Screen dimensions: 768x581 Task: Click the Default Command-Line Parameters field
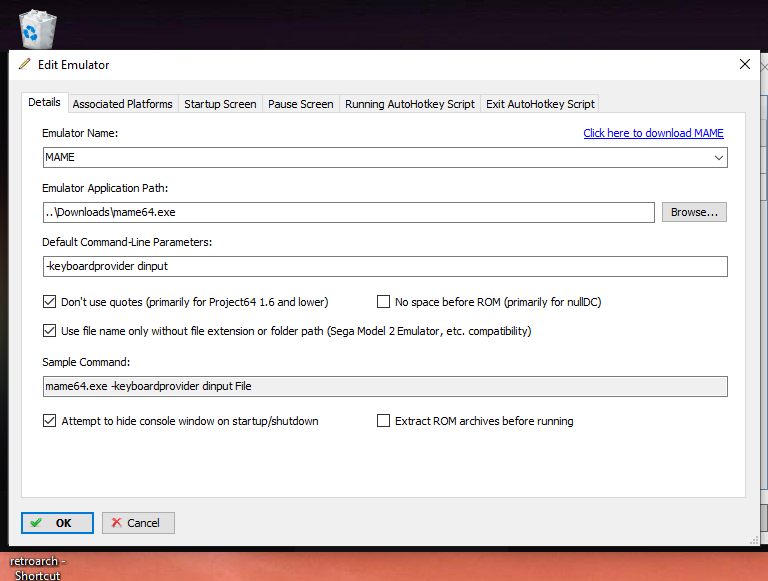(x=385, y=266)
